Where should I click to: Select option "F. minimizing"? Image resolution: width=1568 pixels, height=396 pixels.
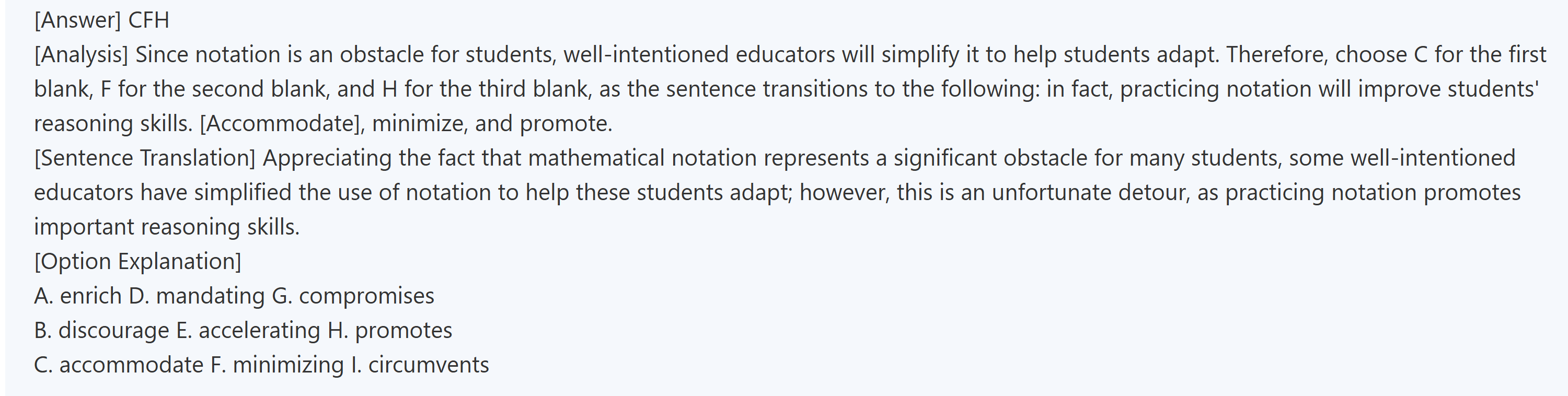click(277, 365)
